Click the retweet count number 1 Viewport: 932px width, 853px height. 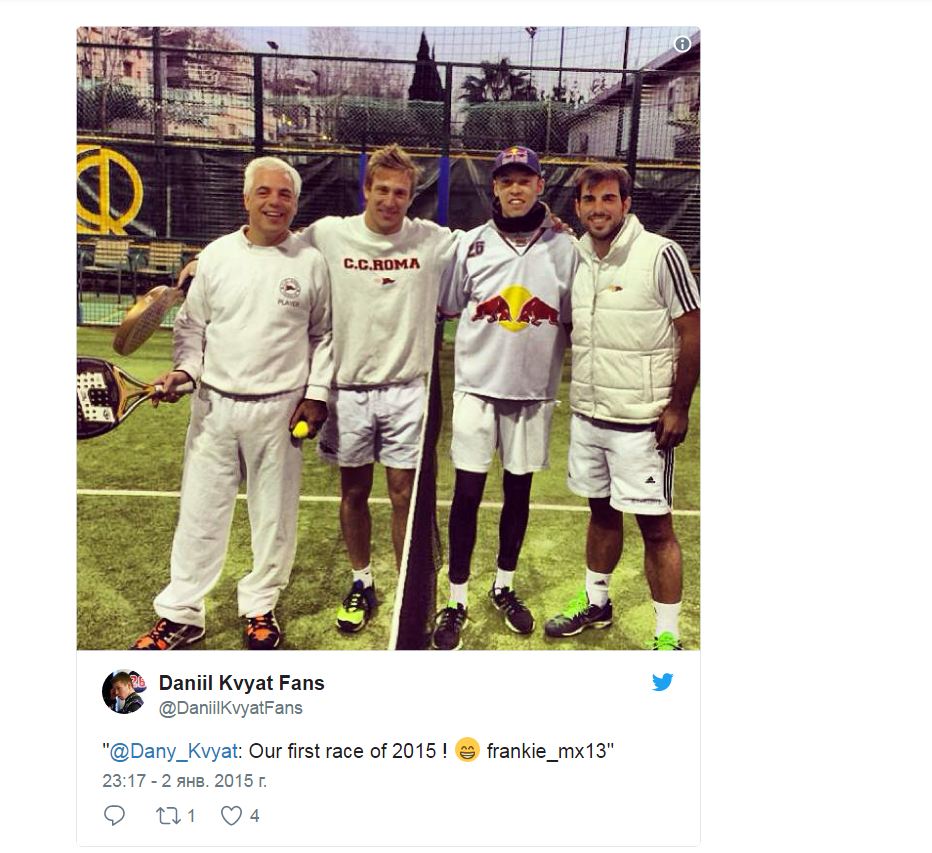point(191,816)
